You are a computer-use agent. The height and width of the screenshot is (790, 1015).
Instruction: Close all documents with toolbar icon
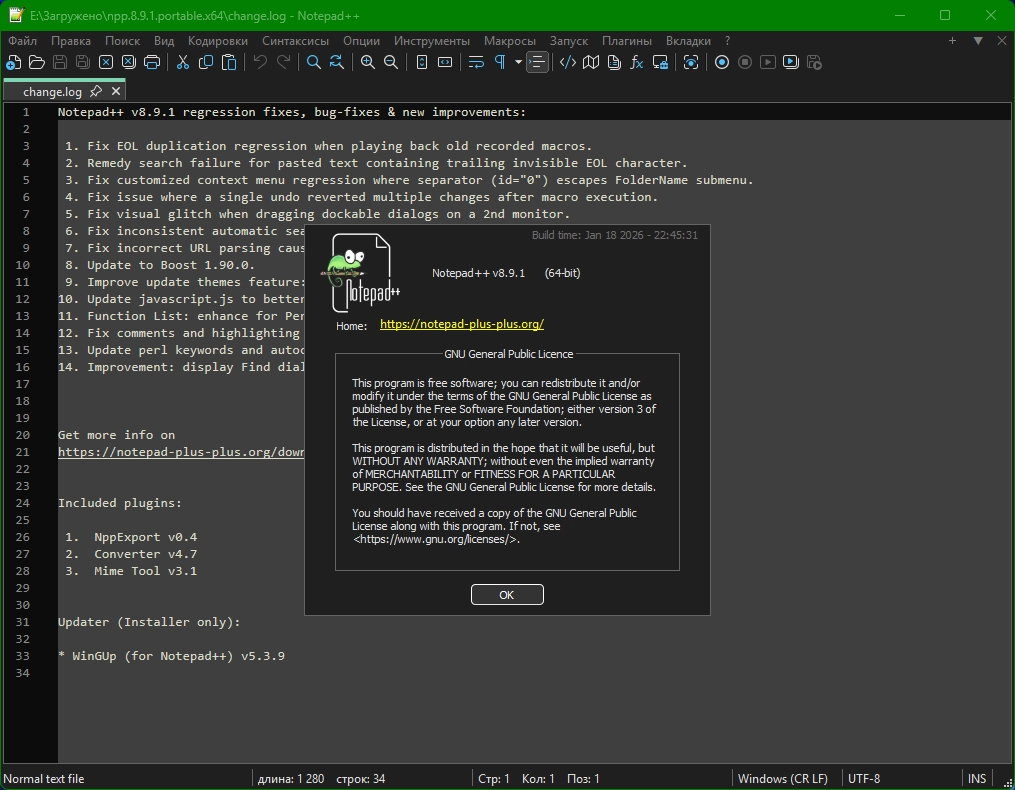click(129, 62)
